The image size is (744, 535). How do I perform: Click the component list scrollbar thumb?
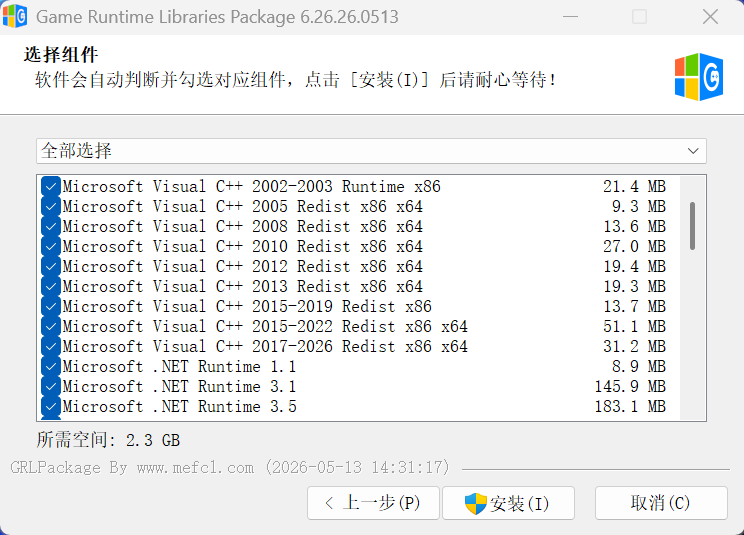pyautogui.click(x=692, y=226)
